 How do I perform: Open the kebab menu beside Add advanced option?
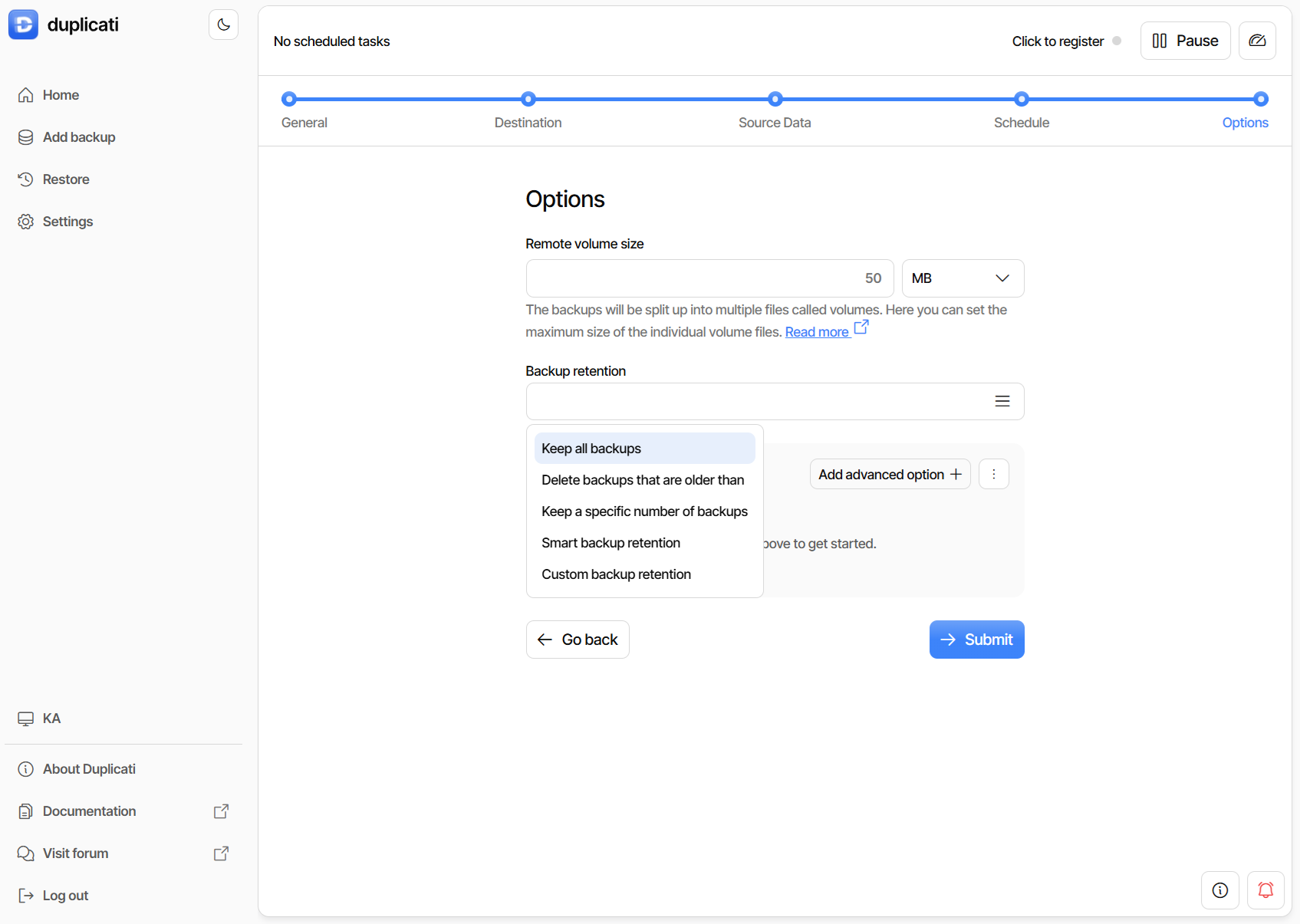[993, 474]
